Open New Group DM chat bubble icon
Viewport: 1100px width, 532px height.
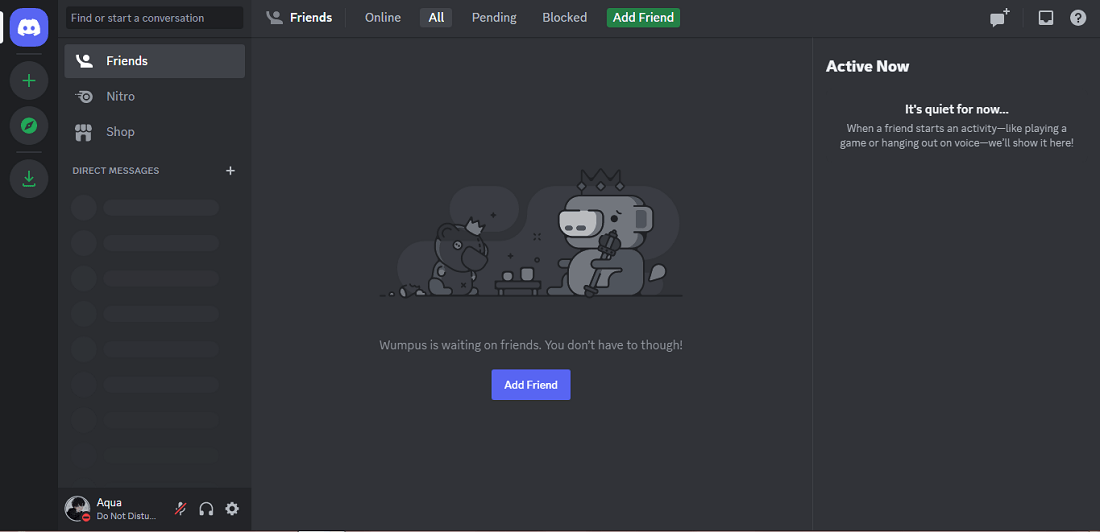click(x=1000, y=18)
